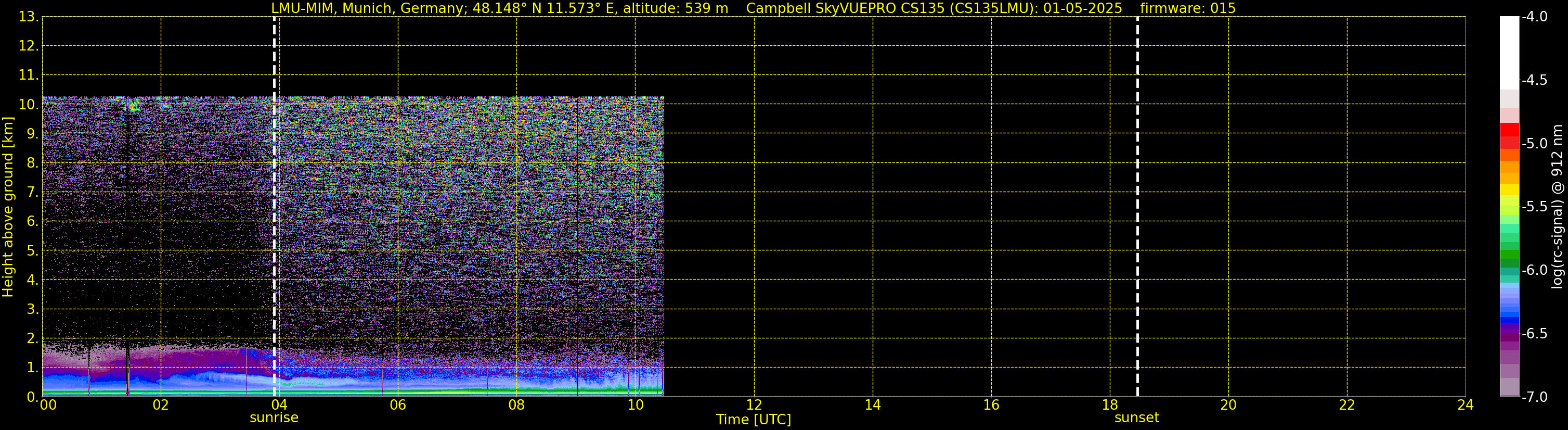Click the '12' time axis tick
1568x430 pixels.
point(754,405)
